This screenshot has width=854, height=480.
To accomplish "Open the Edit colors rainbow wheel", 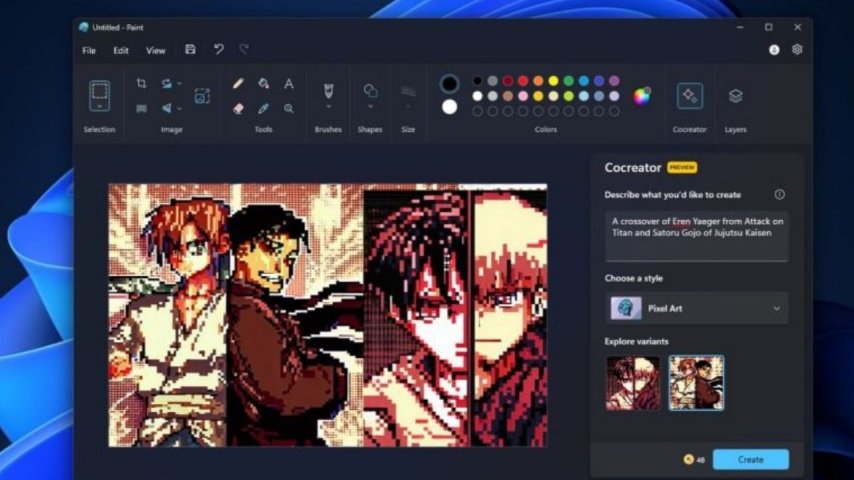I will point(642,96).
